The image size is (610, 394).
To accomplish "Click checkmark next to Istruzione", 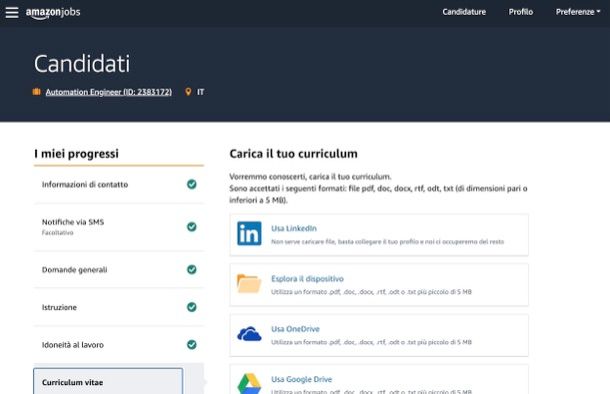I will coord(192,307).
